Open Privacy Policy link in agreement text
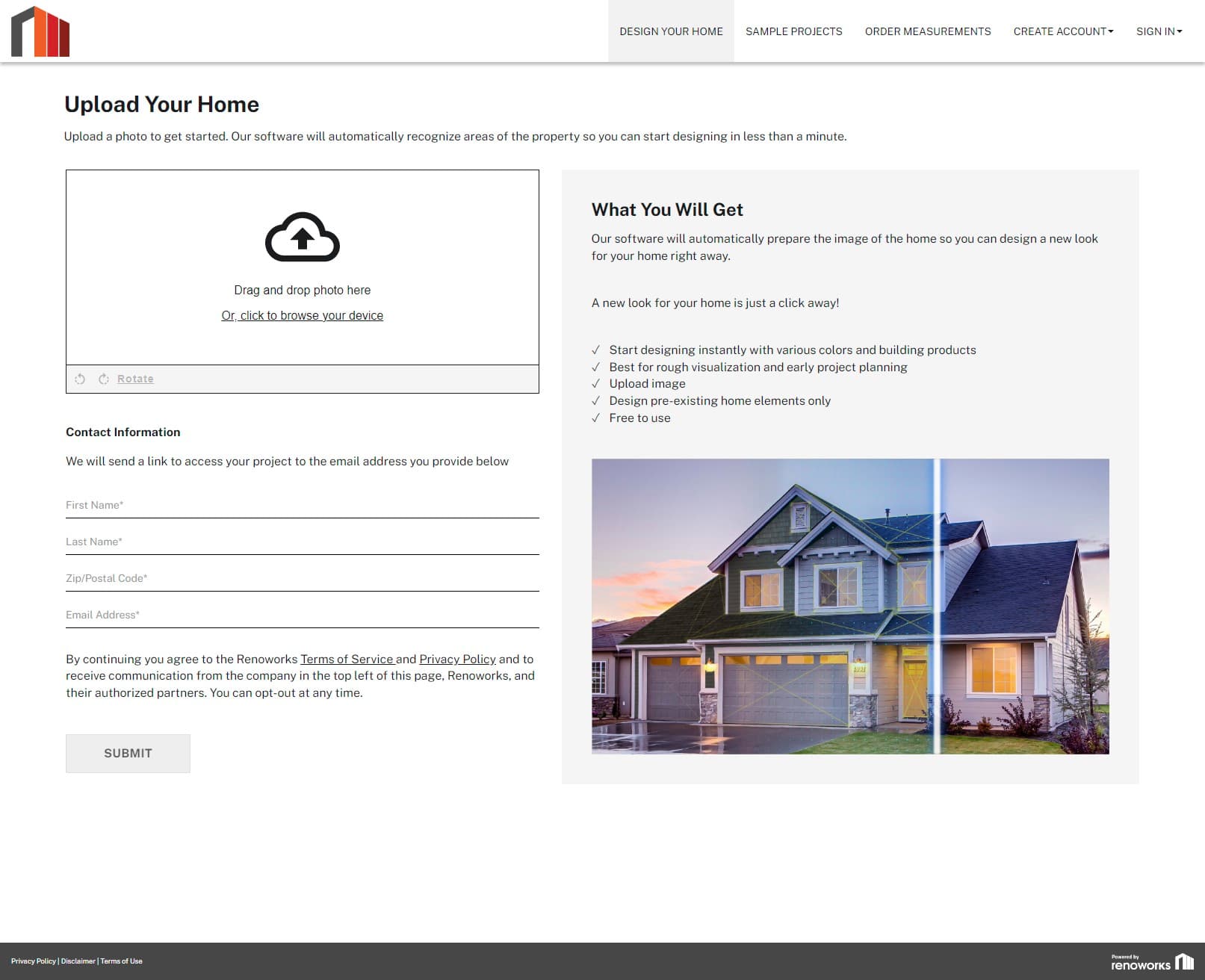Viewport: 1205px width, 980px height. point(457,659)
